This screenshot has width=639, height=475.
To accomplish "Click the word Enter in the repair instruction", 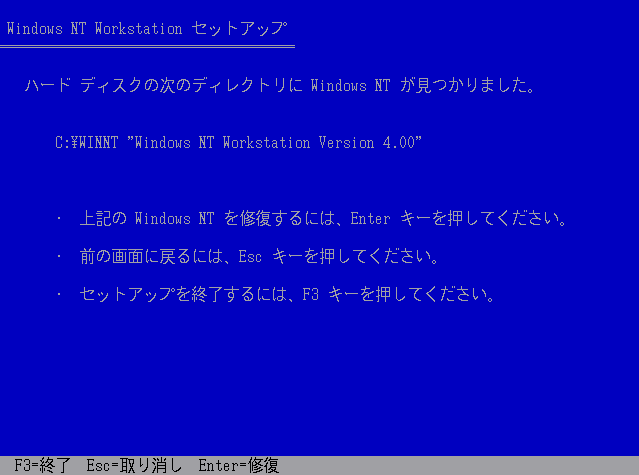I will tap(370, 219).
